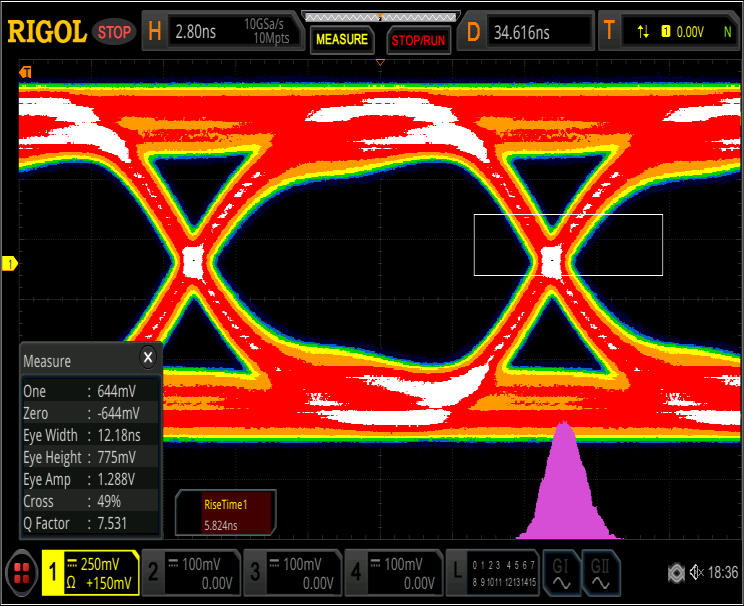Open the function navigation menu icon
The height and width of the screenshot is (606, 744).
tap(19, 574)
